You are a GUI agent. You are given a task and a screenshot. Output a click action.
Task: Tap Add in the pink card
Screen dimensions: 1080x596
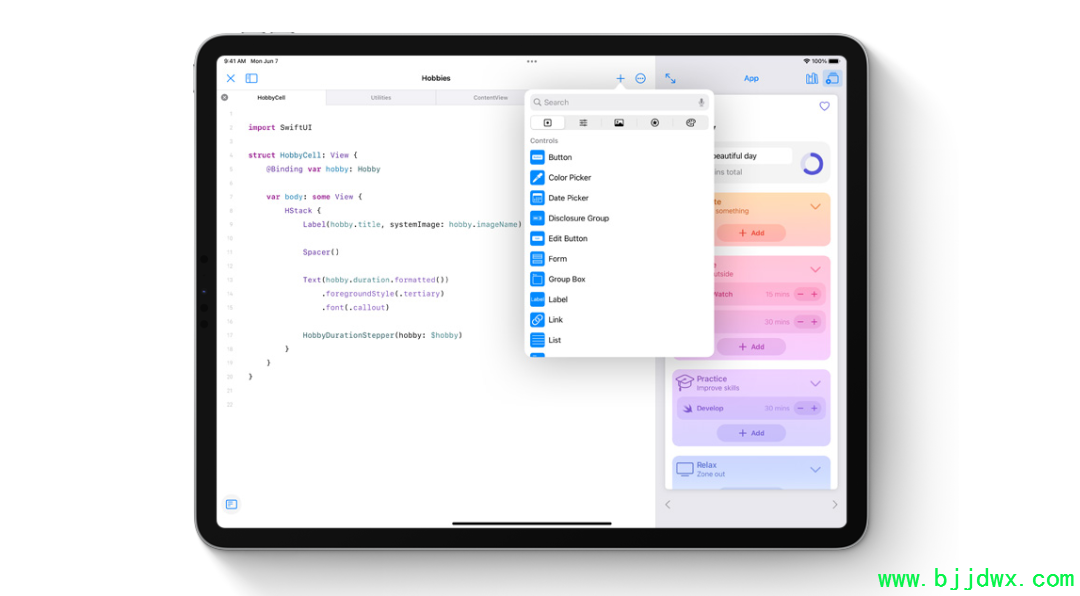coord(751,347)
